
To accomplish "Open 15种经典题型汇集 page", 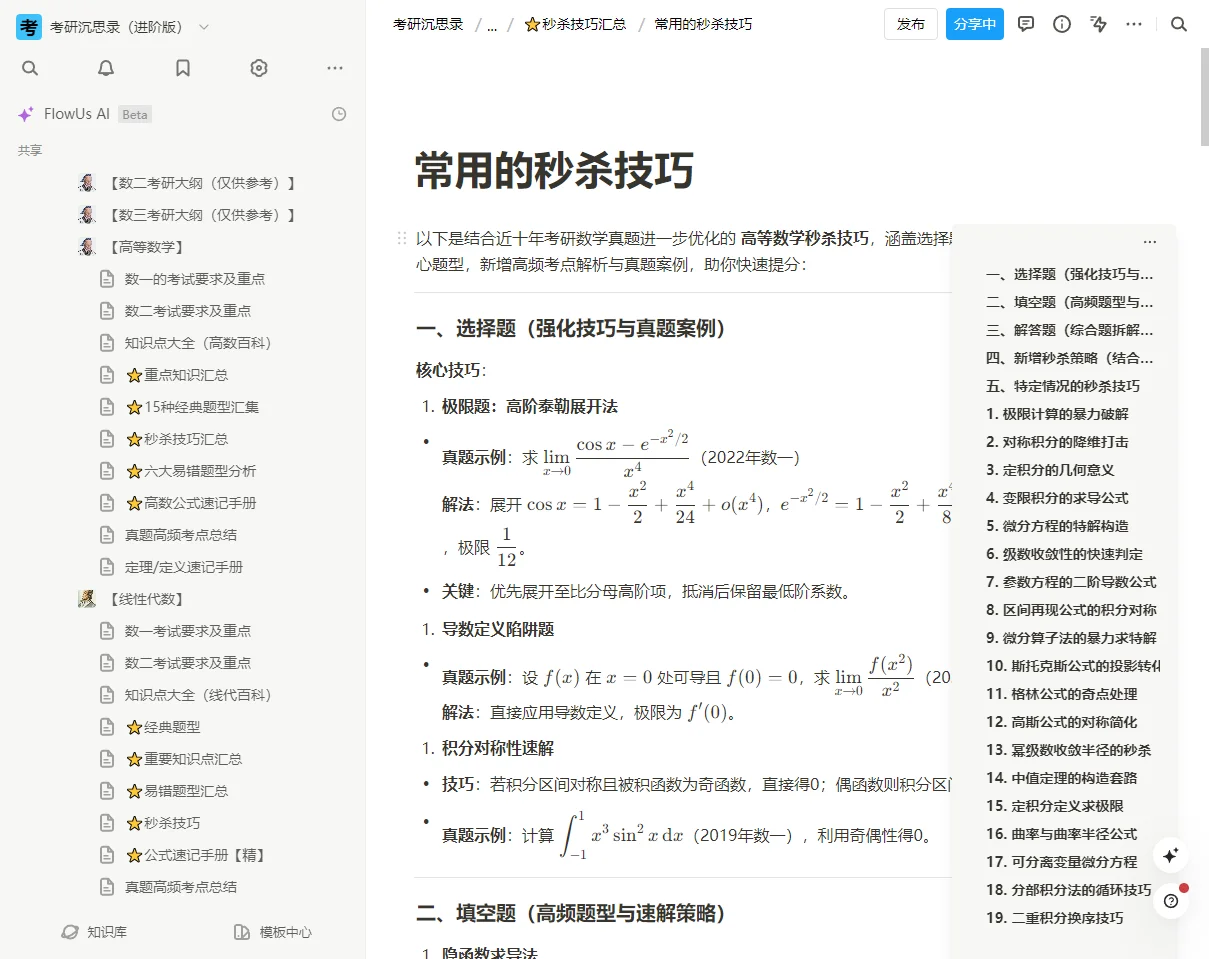I will pos(192,407).
